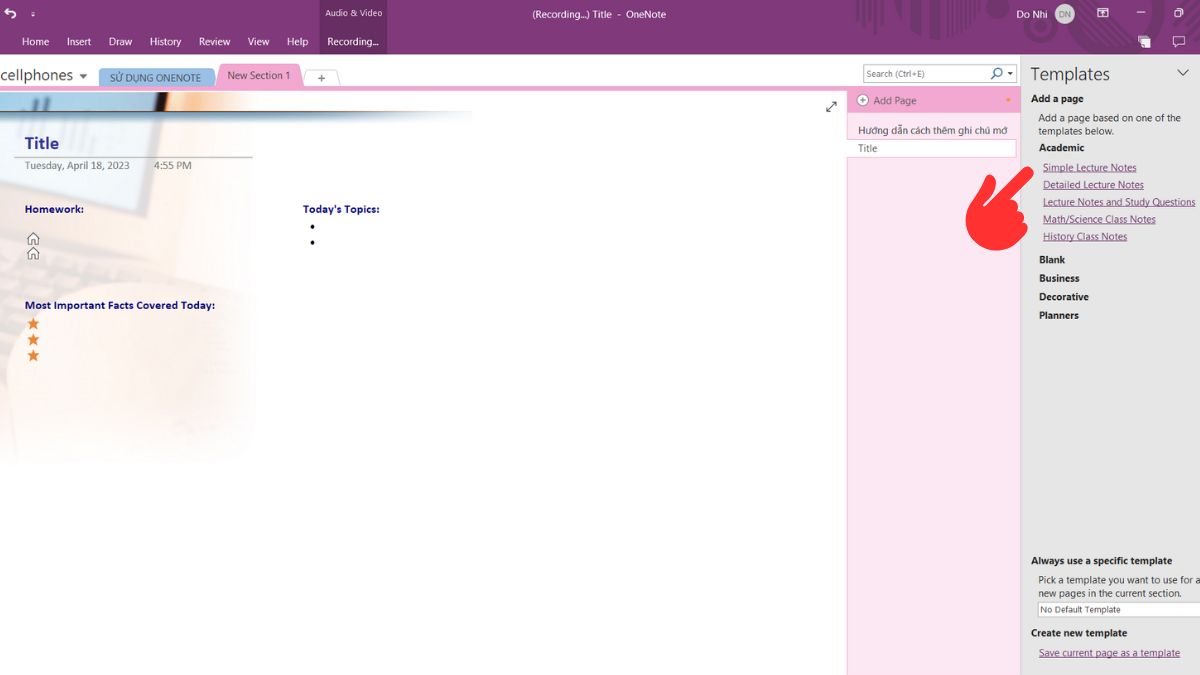The width and height of the screenshot is (1200, 675).
Task: Click the Do Nhi account avatar
Action: [x=1064, y=14]
